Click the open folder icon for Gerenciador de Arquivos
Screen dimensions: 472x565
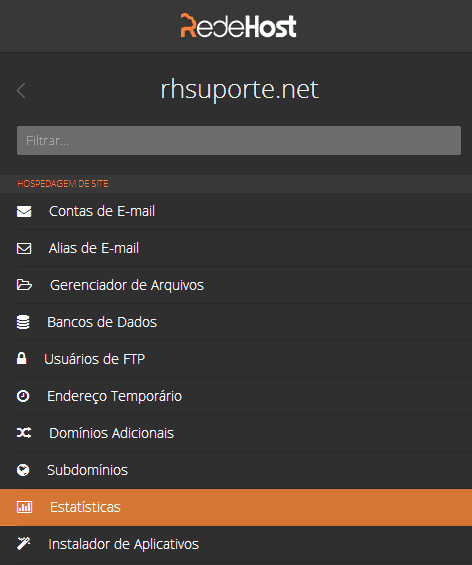24,285
